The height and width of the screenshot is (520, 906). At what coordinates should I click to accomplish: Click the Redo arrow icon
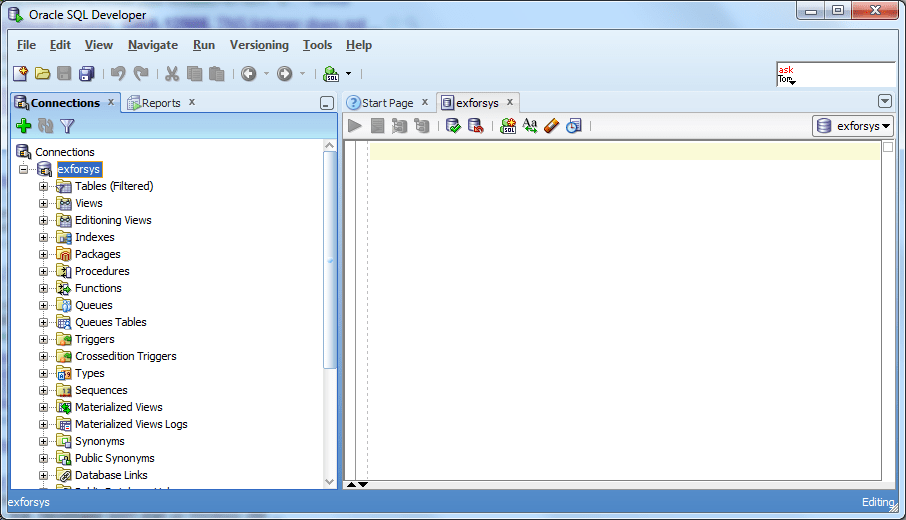[x=141, y=73]
